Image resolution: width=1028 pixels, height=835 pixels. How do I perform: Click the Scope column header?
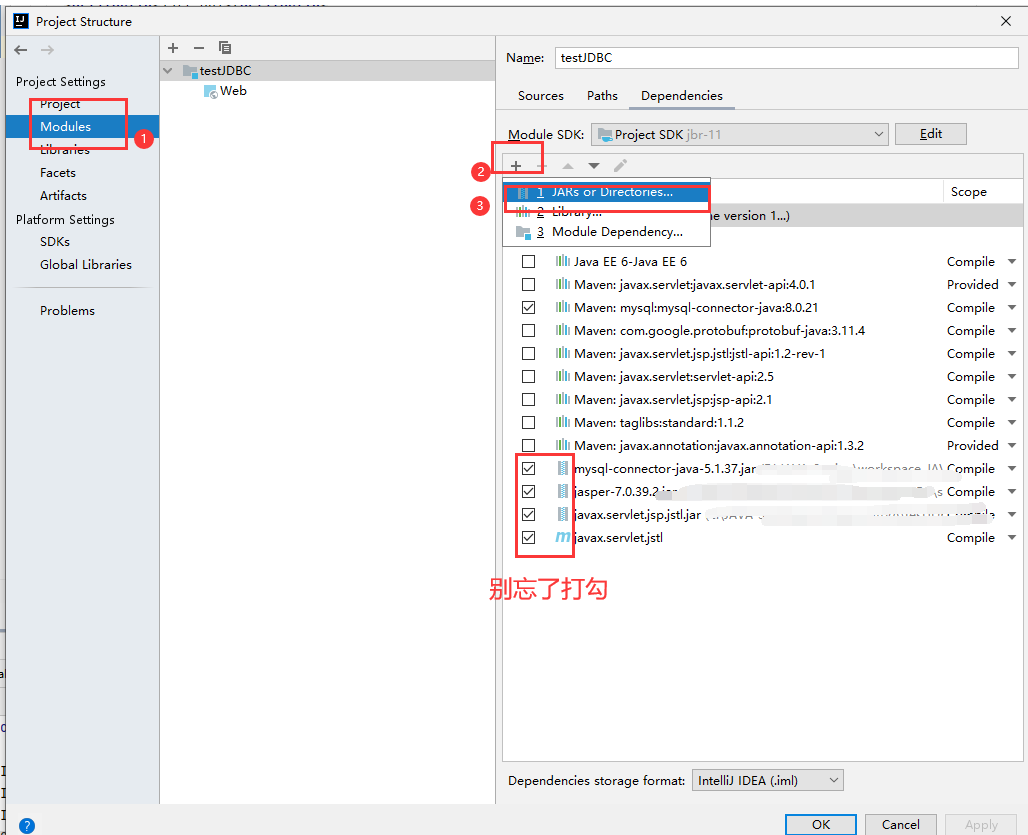968,192
